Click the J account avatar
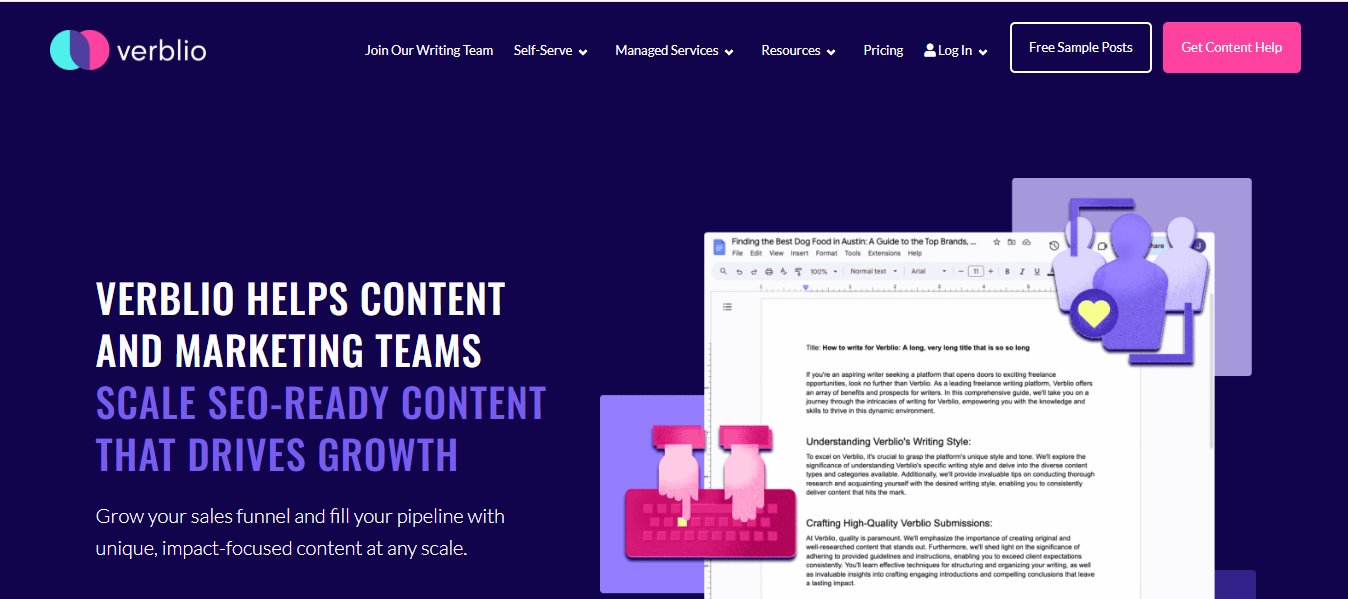This screenshot has height=599, width=1348. coord(1198,245)
